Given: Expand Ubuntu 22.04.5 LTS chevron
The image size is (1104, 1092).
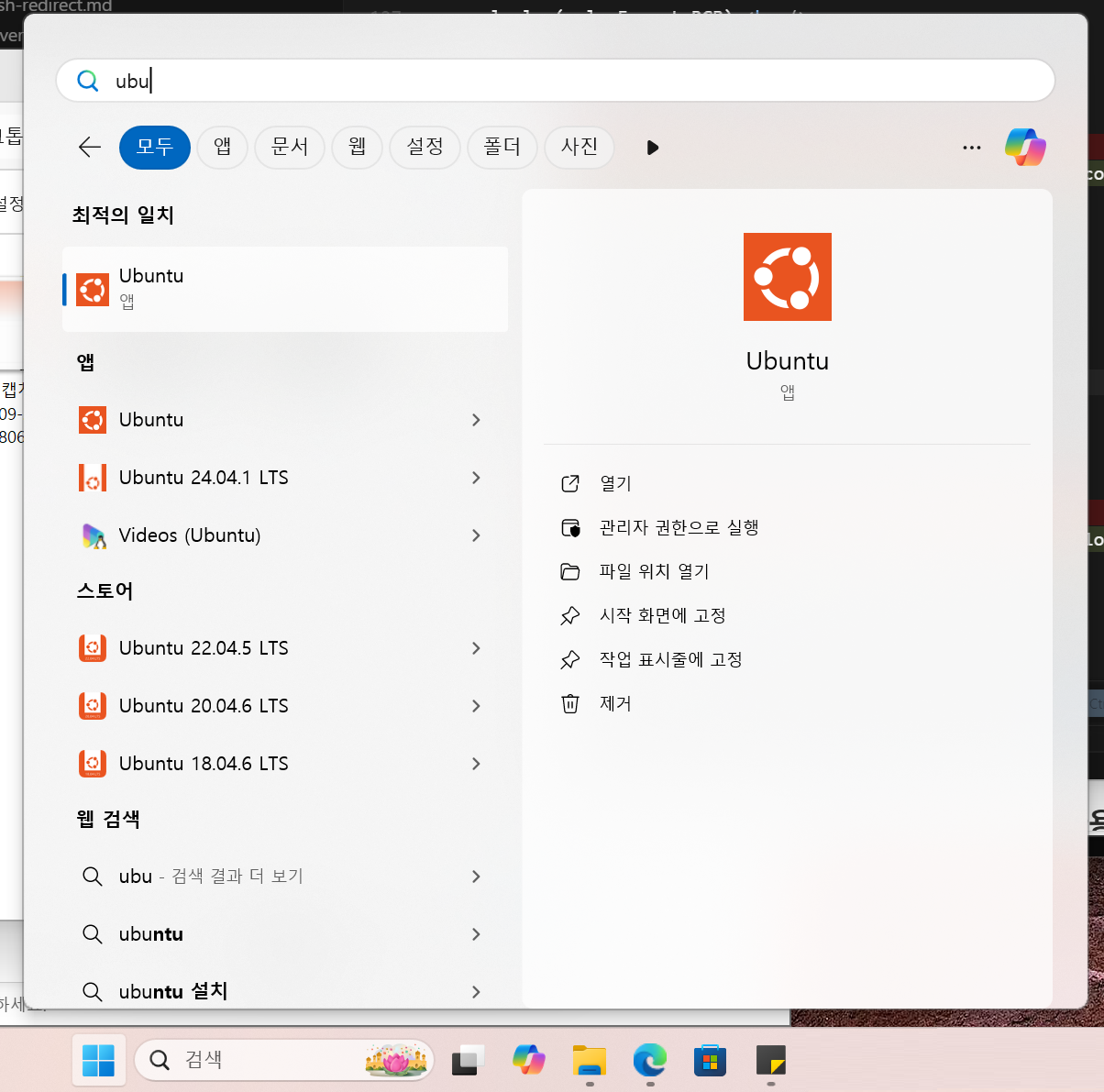Looking at the screenshot, I should click(x=476, y=648).
